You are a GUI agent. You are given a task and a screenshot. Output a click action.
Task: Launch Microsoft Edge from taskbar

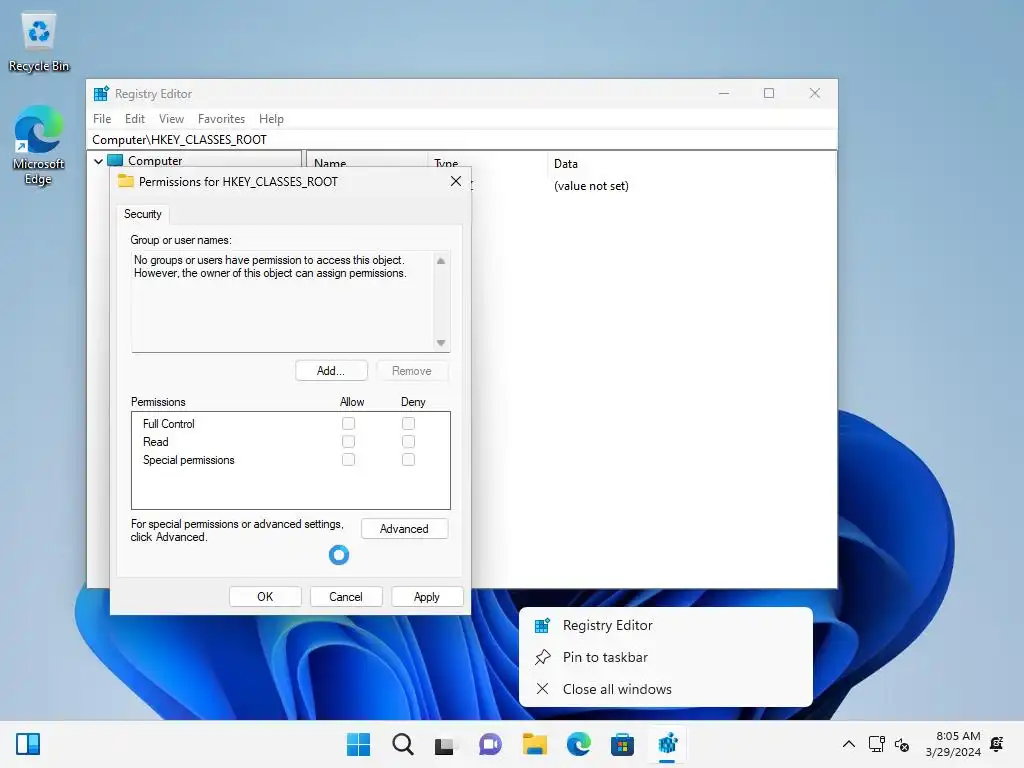pos(579,744)
